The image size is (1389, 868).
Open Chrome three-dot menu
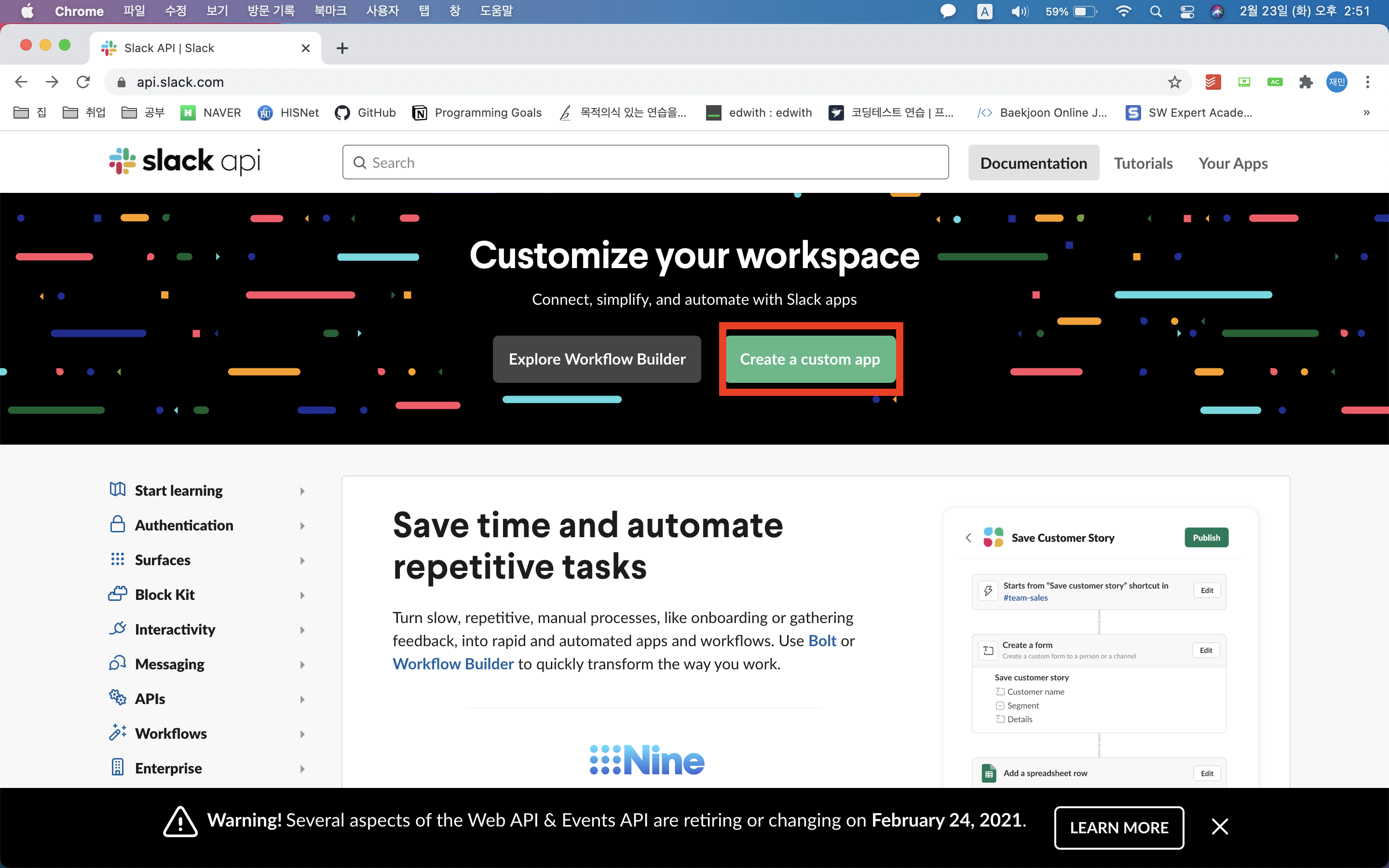pyautogui.click(x=1368, y=82)
